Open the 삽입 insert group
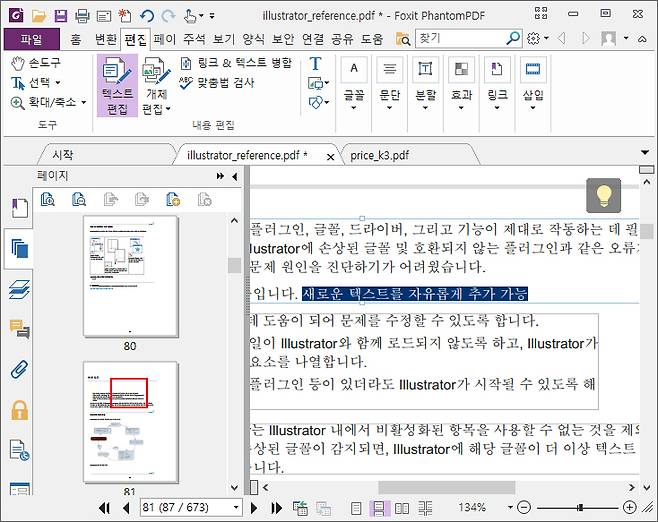 coord(533,84)
